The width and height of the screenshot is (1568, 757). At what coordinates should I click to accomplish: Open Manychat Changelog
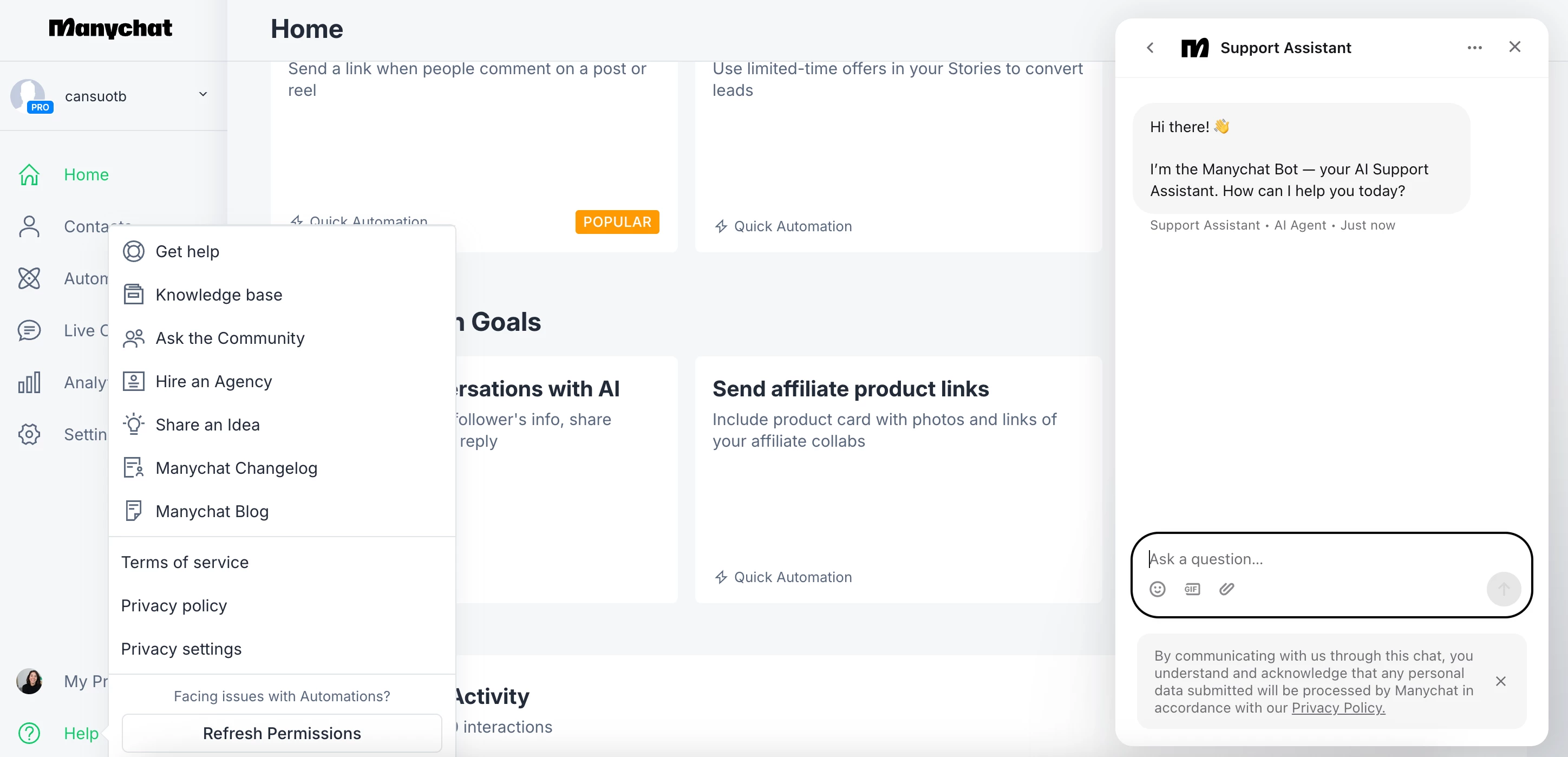click(x=282, y=468)
